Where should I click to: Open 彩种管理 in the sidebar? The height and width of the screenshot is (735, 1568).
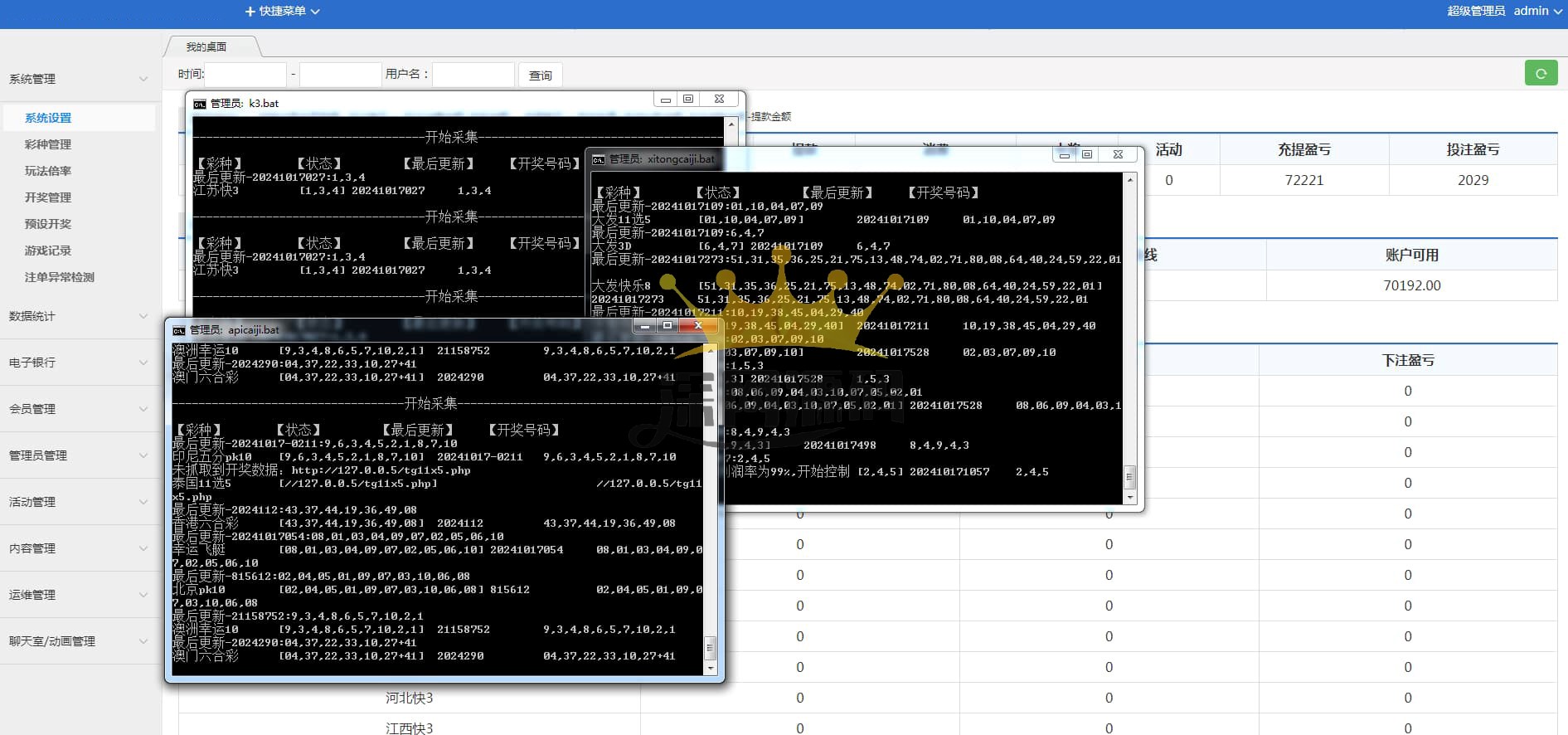click(x=48, y=144)
